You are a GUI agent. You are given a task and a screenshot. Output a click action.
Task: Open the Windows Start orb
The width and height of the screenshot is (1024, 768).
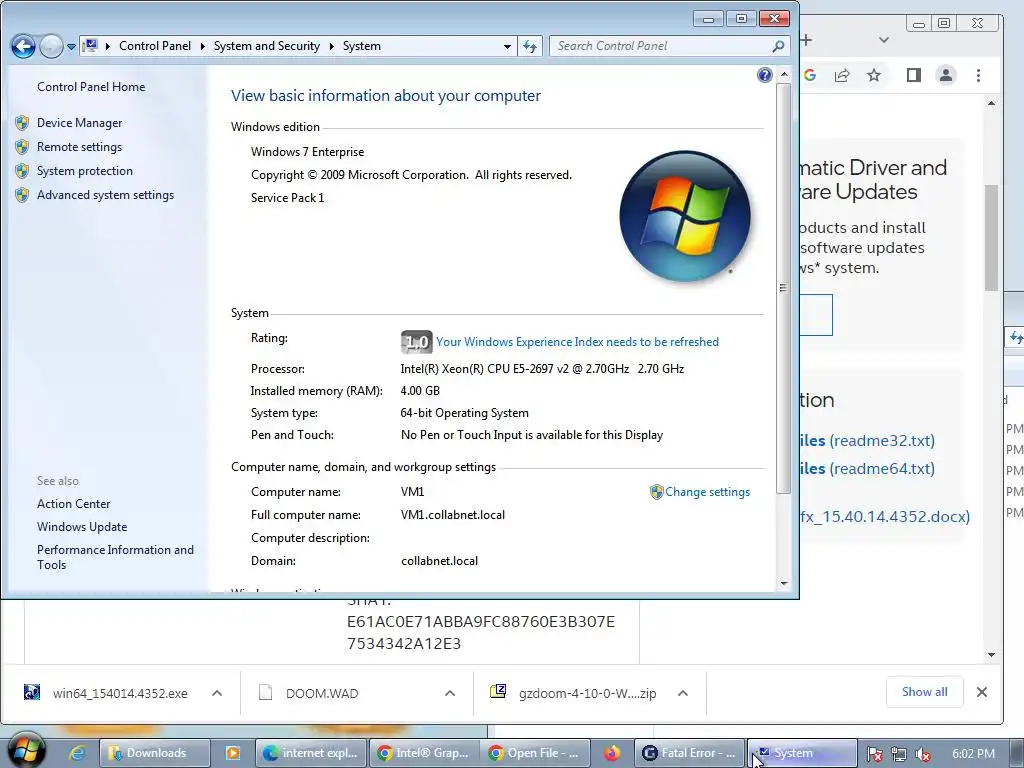(x=25, y=751)
